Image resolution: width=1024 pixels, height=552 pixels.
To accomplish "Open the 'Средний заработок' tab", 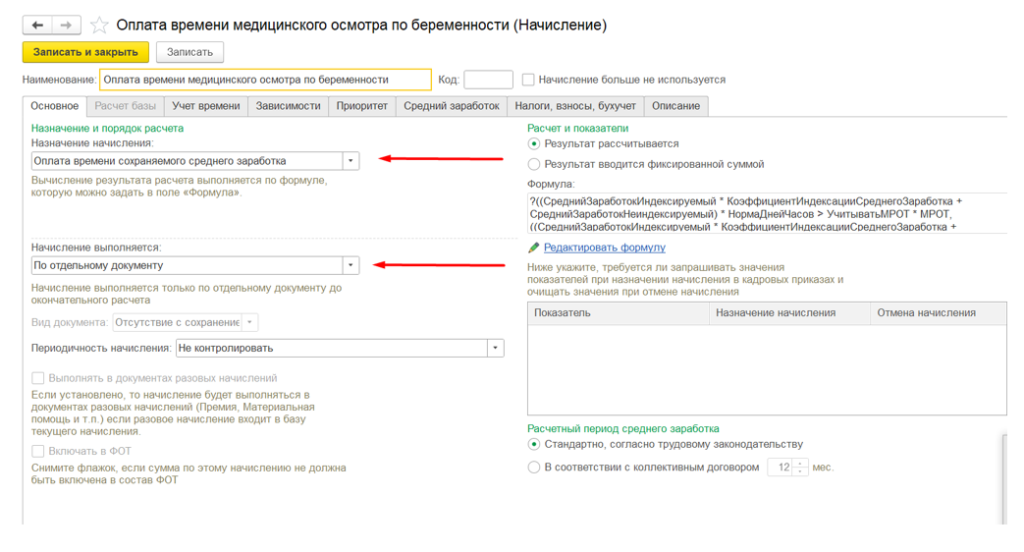I will click(x=451, y=106).
